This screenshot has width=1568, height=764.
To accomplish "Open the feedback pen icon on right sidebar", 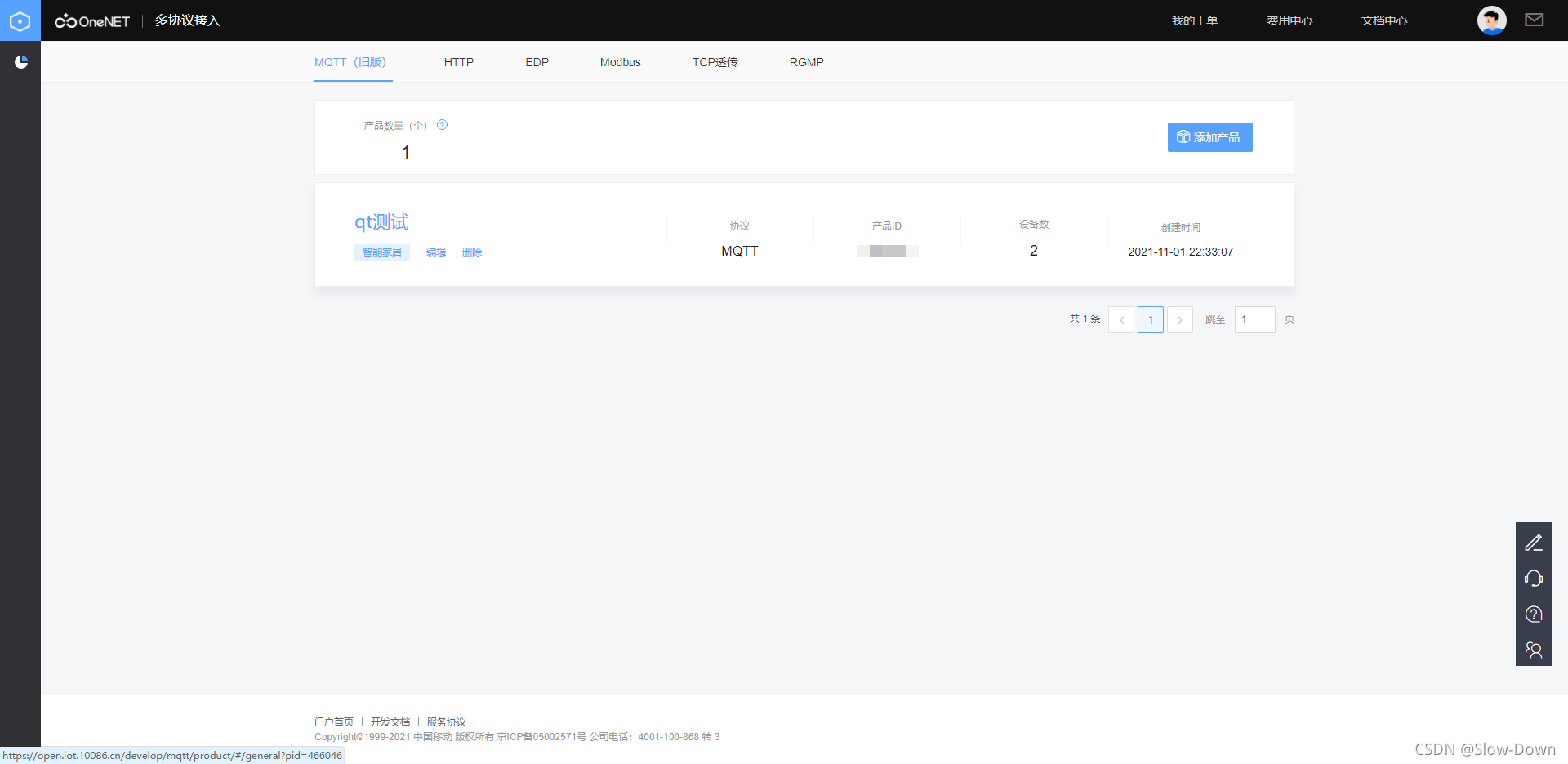I will [x=1534, y=542].
